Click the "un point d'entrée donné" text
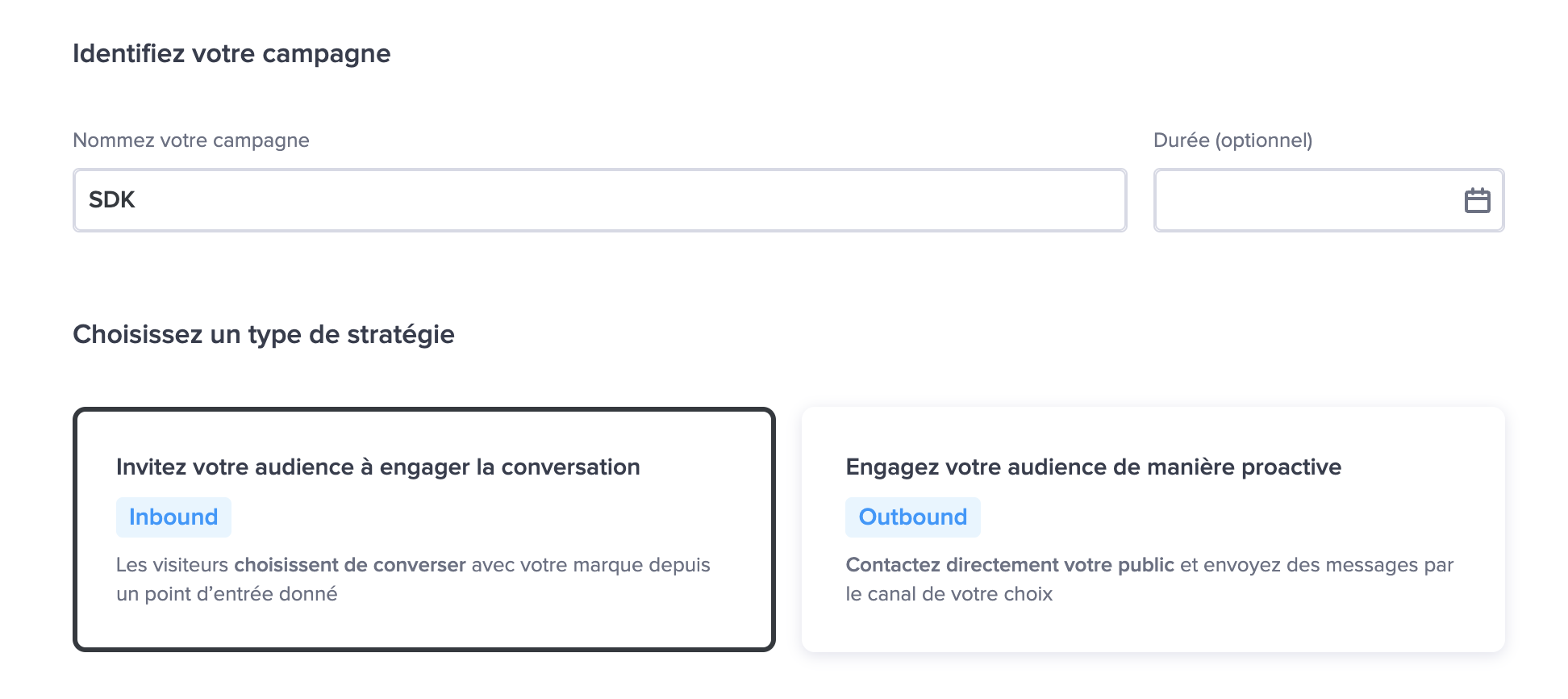The height and width of the screenshot is (699, 1568). pos(227,594)
